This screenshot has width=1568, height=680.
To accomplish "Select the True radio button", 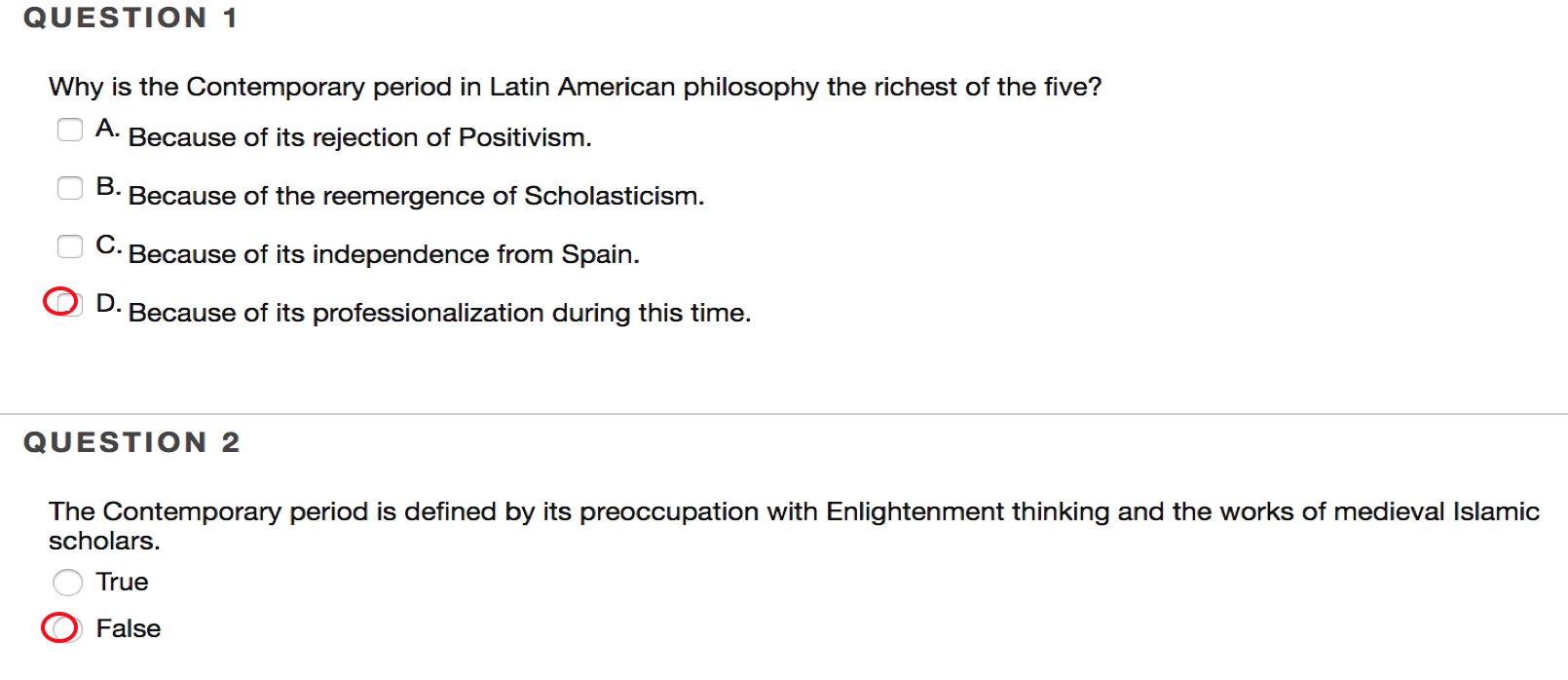I will click(68, 583).
